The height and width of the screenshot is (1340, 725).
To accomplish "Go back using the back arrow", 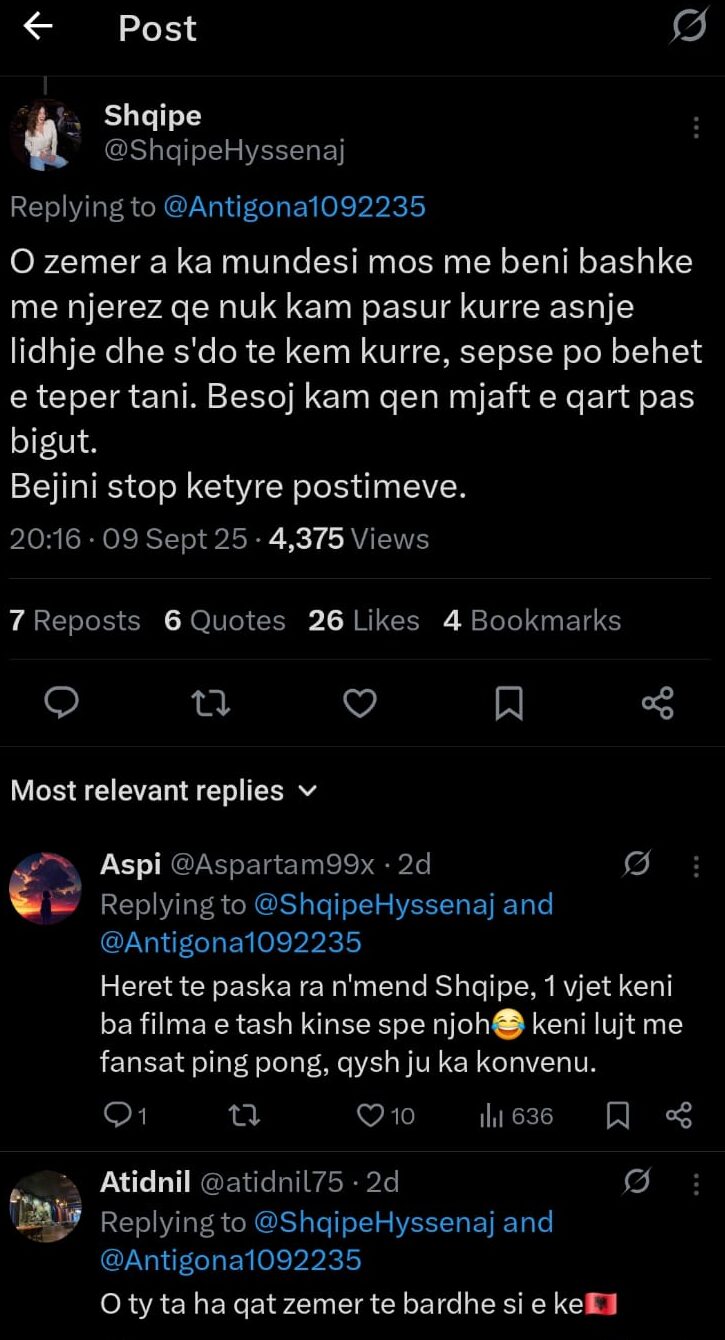I will point(38,28).
